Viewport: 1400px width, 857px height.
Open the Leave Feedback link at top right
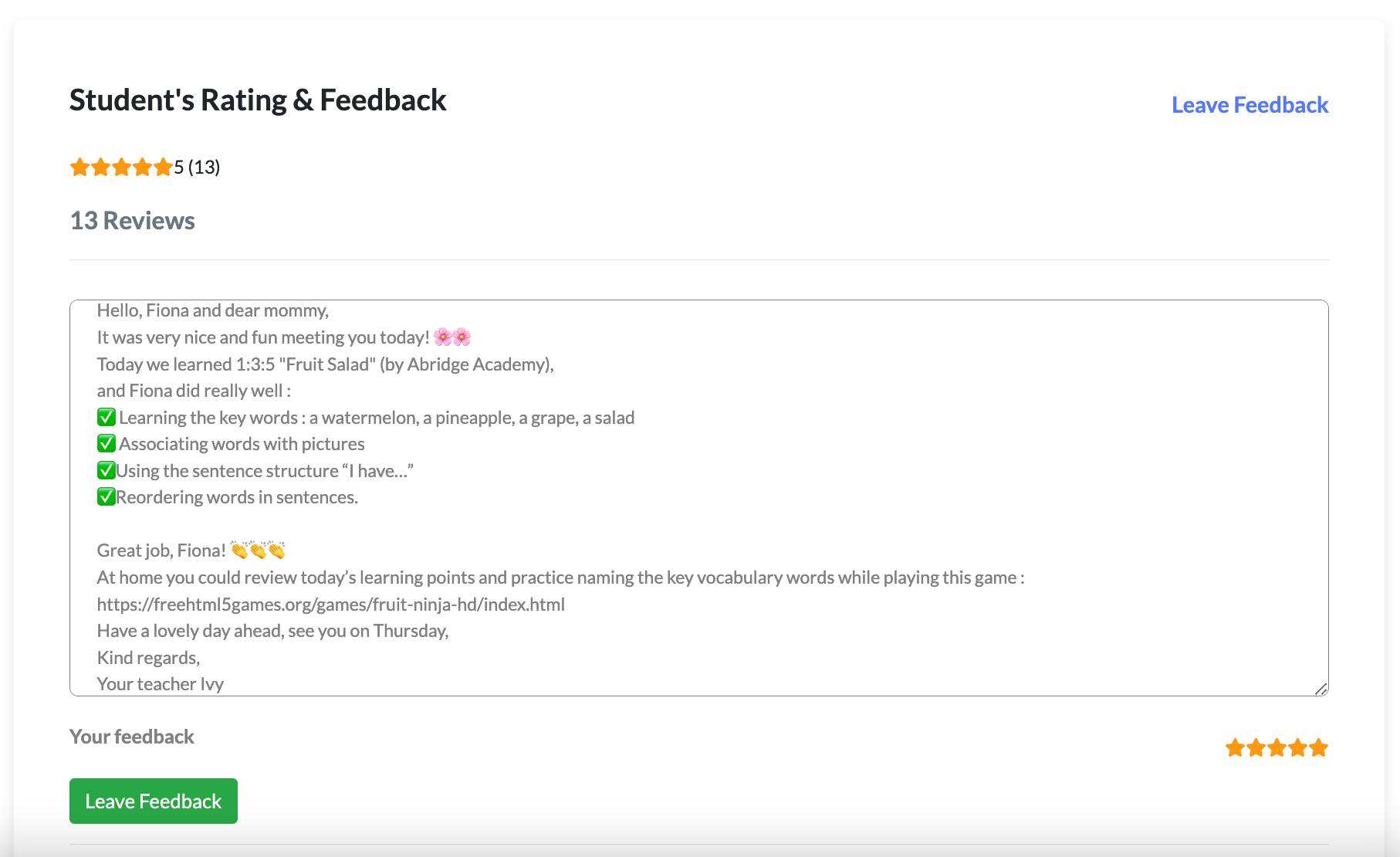(1250, 105)
